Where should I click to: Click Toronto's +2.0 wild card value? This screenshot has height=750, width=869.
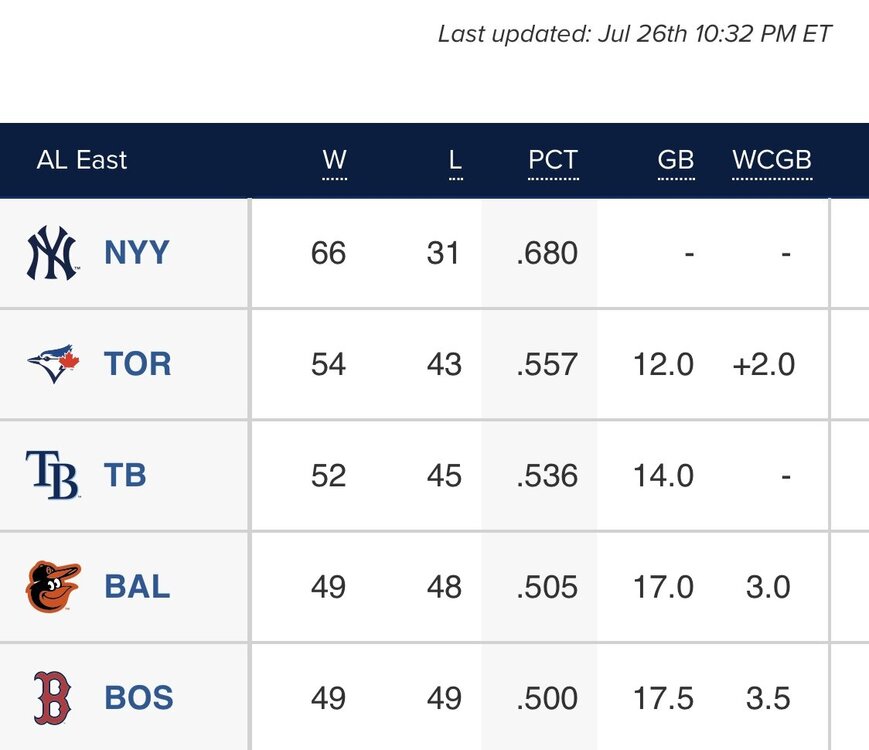tap(764, 364)
